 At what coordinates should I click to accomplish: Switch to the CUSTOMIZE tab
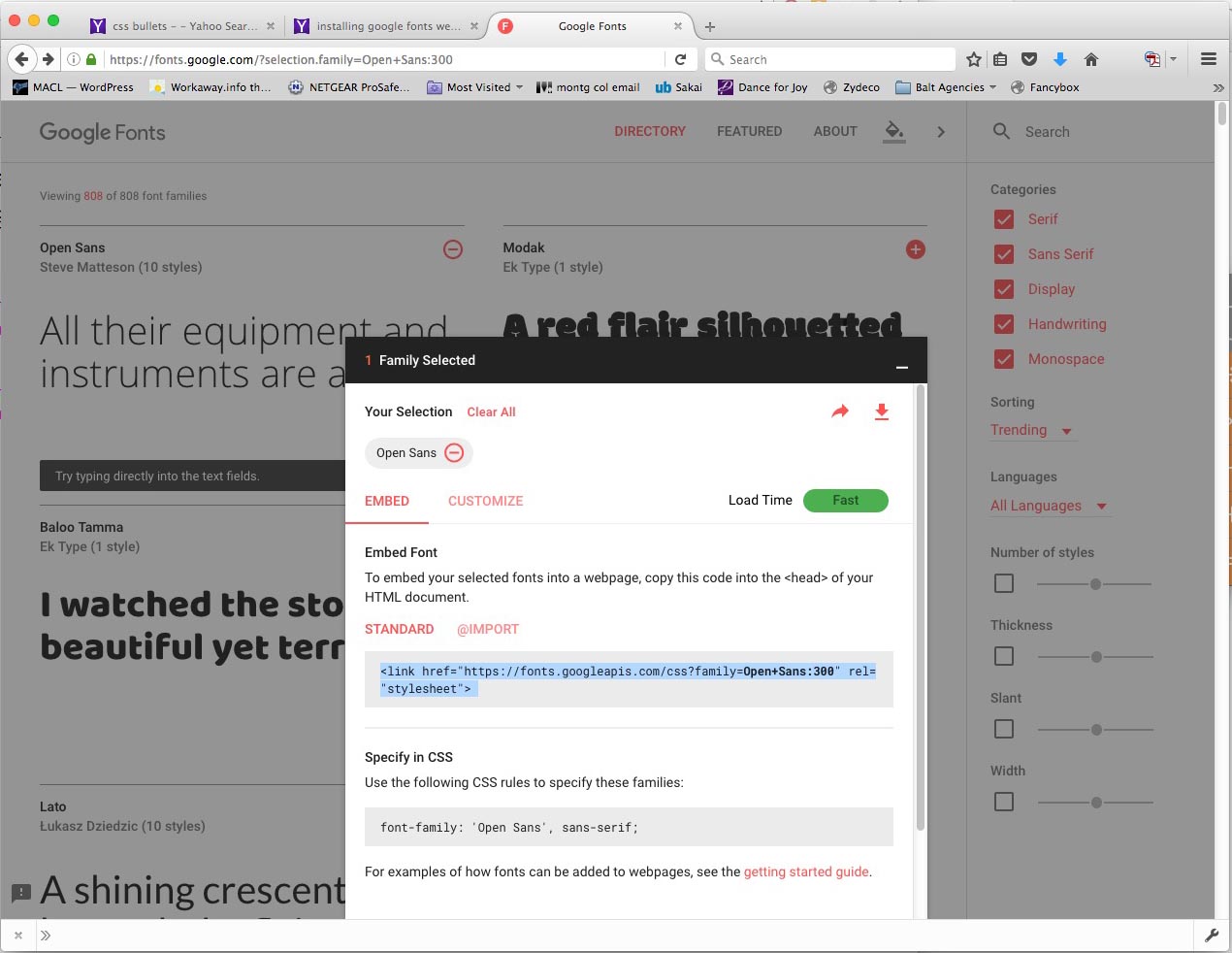point(486,501)
